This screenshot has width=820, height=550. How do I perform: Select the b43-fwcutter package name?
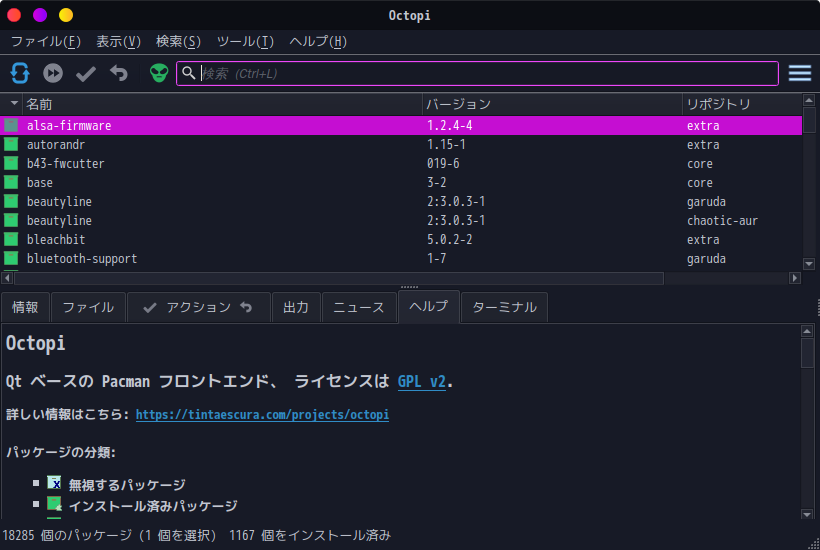click(x=65, y=164)
